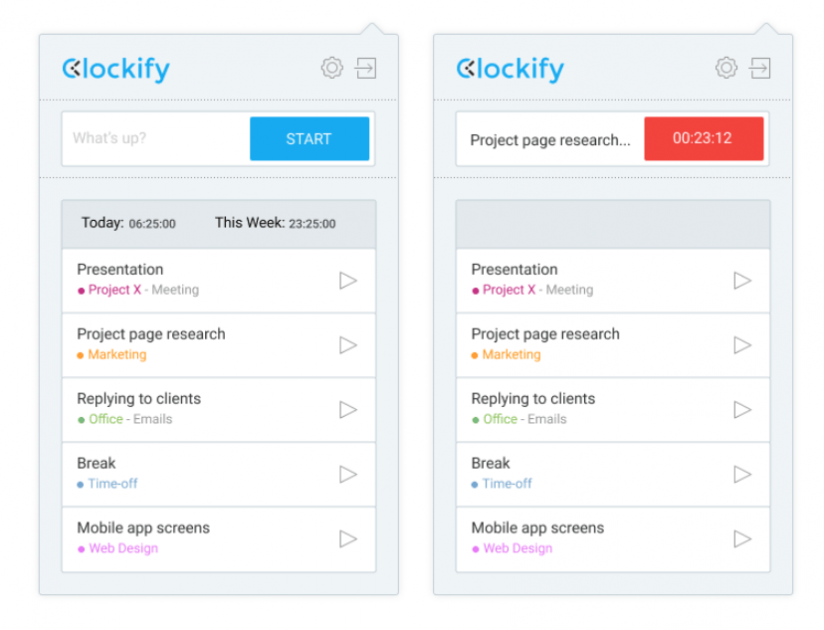This screenshot has height=630, width=824.
Task: Click logout icon in right Clockify panel
Action: 760,68
